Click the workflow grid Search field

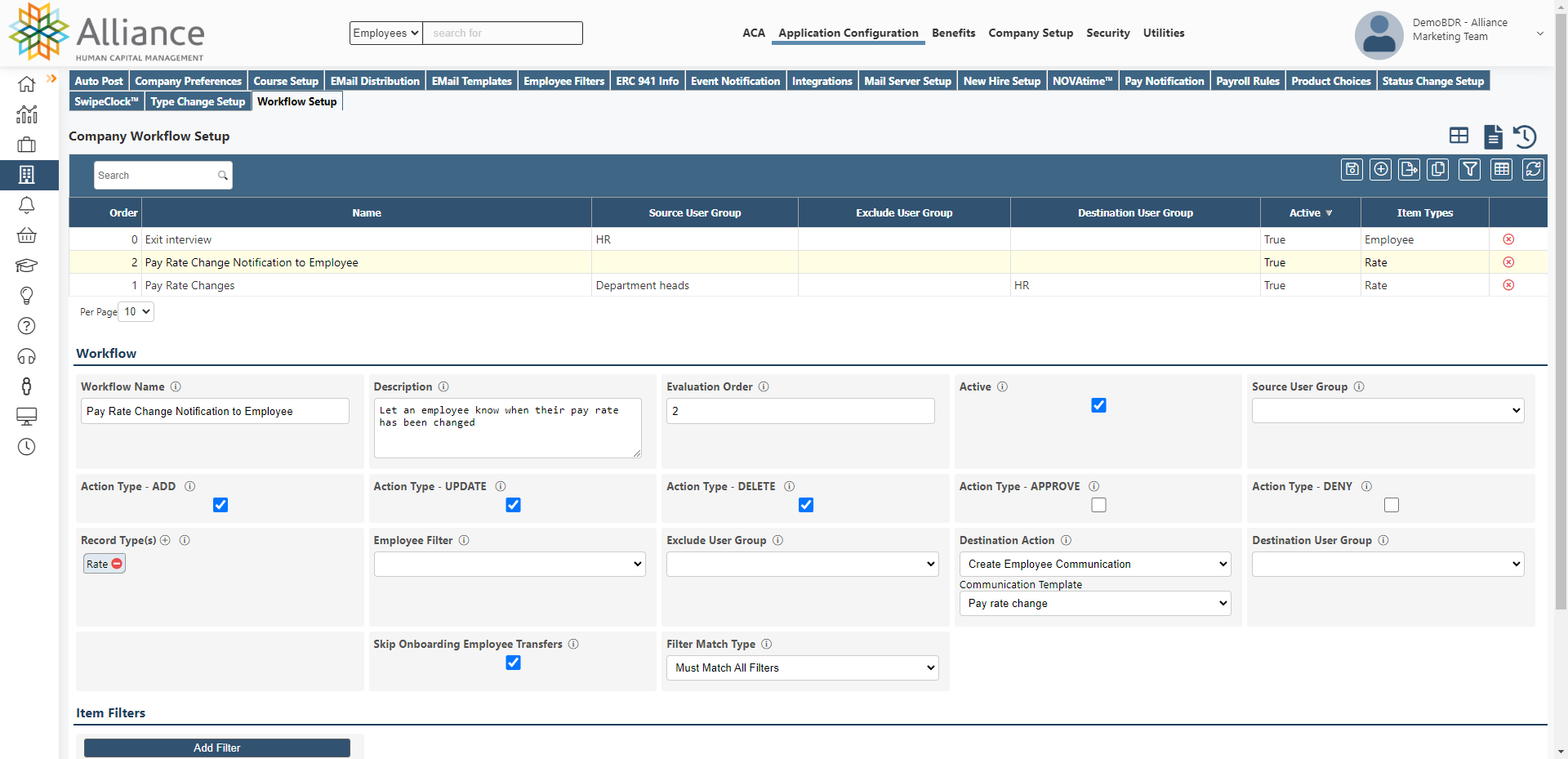point(163,176)
